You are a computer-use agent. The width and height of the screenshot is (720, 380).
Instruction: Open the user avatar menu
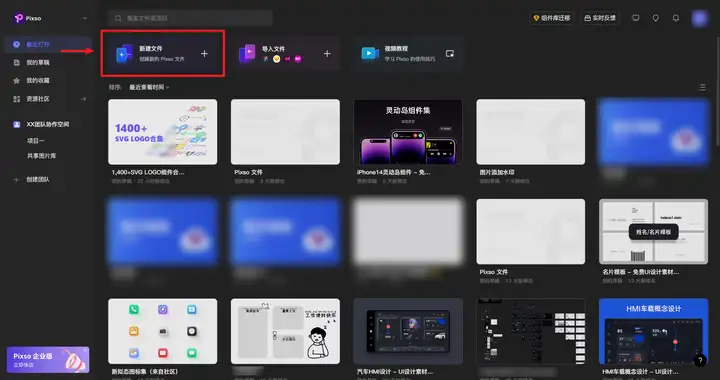point(700,18)
